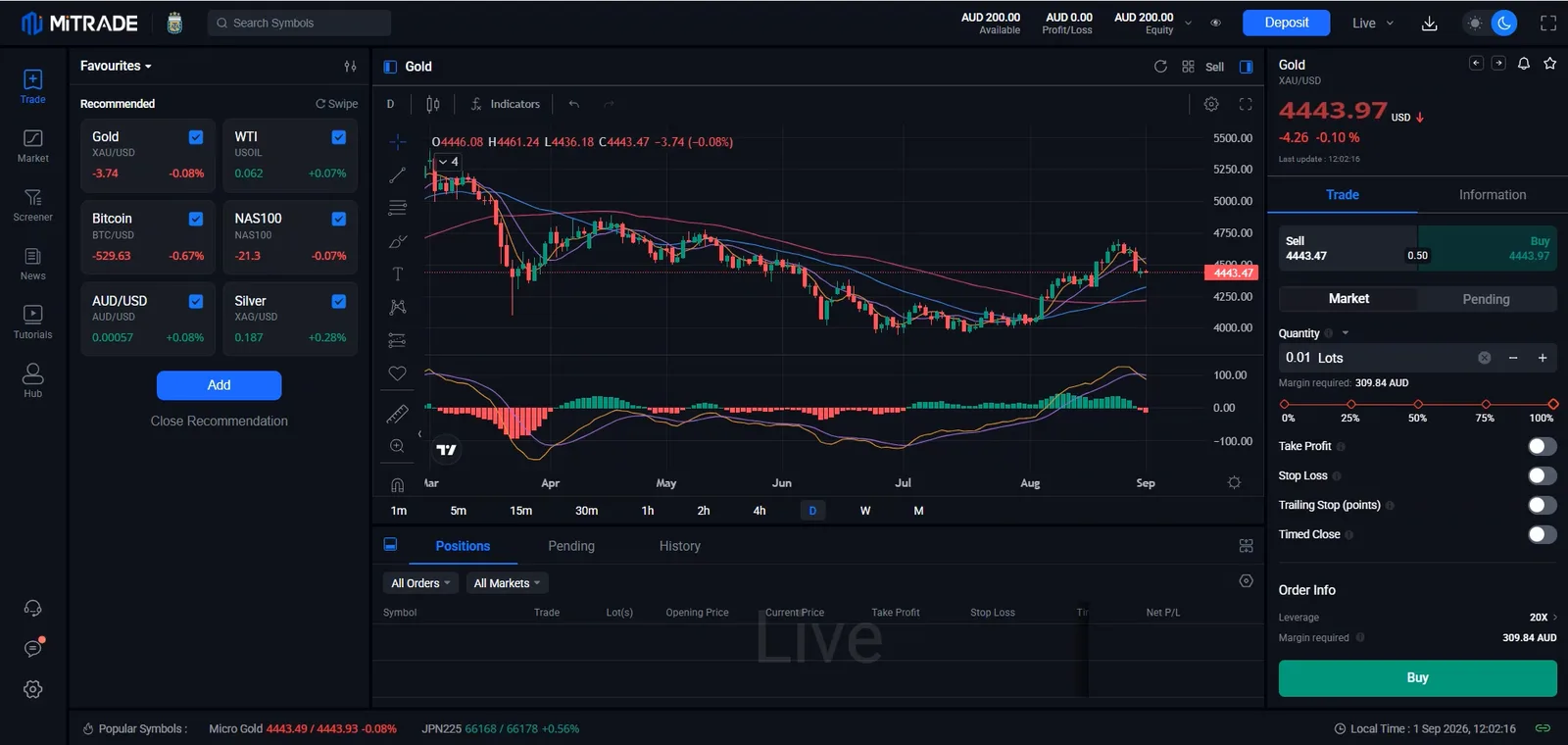Turn on the Stop Loss switch
This screenshot has height=745, width=1568.
(x=1542, y=475)
